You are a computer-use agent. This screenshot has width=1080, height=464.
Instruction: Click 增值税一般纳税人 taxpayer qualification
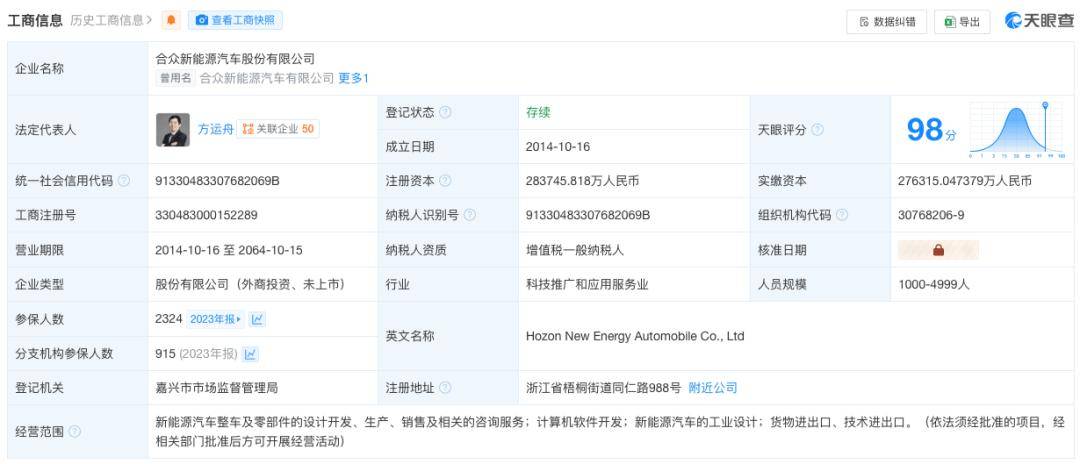[574, 250]
